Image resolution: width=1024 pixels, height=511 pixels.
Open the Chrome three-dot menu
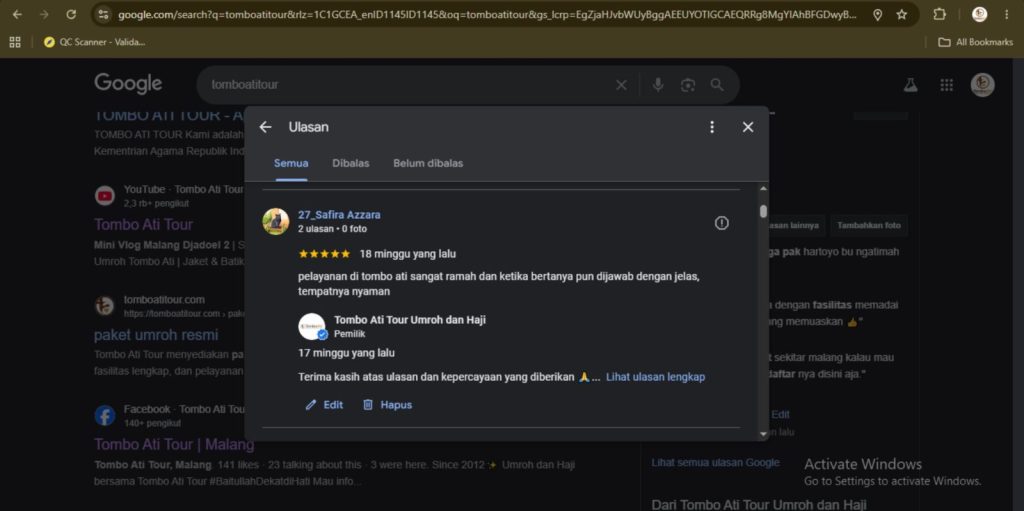[x=1006, y=14]
